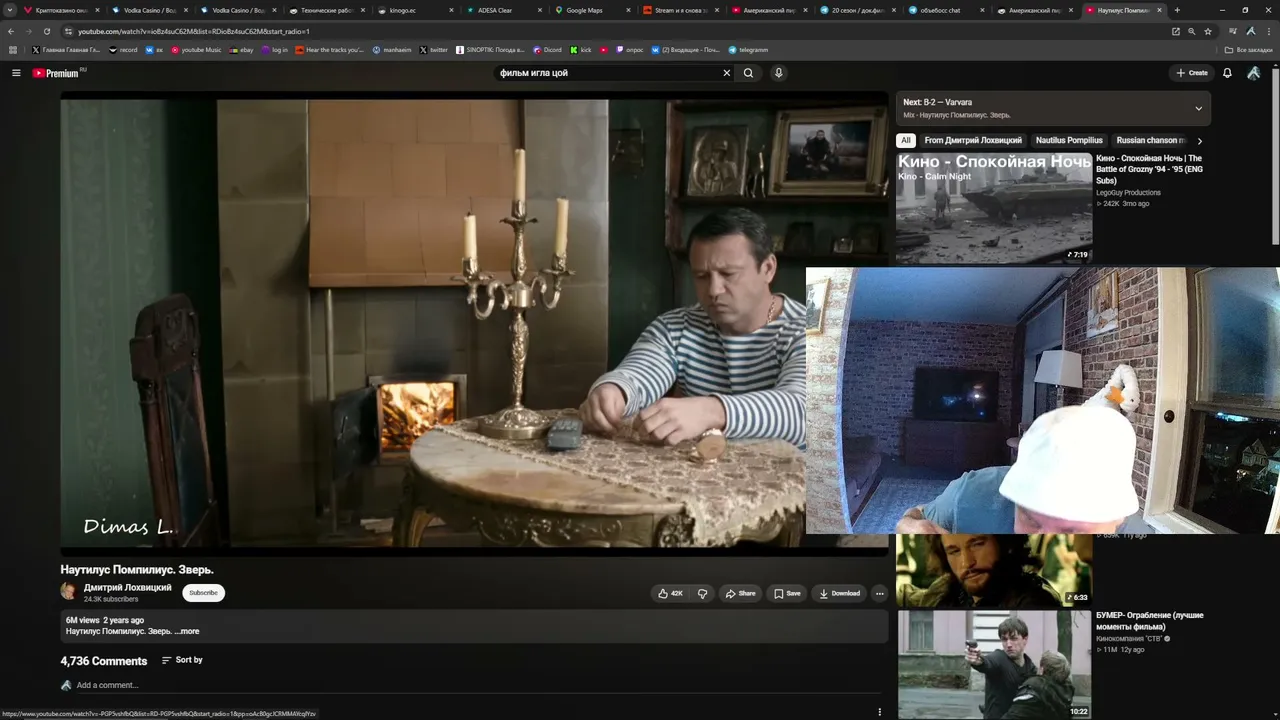Open the manhaeim bookmark
This screenshot has height=720, width=1280.
point(391,50)
